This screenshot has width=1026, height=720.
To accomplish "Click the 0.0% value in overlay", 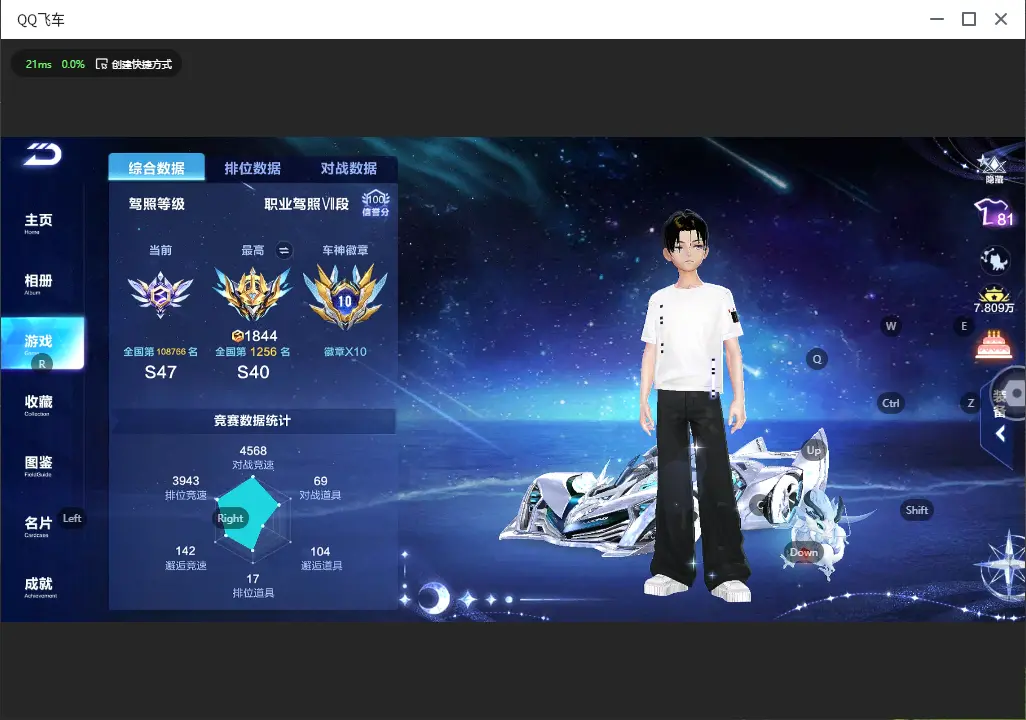I will click(x=73, y=64).
